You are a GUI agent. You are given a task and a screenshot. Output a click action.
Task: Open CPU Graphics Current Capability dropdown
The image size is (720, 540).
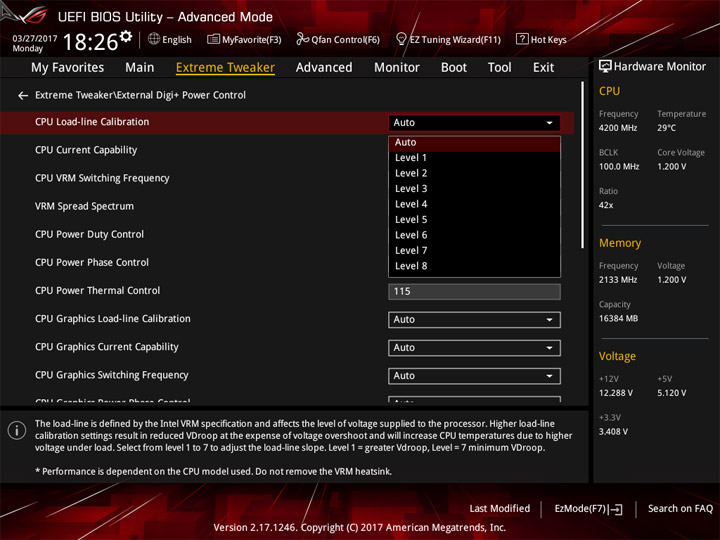point(474,348)
